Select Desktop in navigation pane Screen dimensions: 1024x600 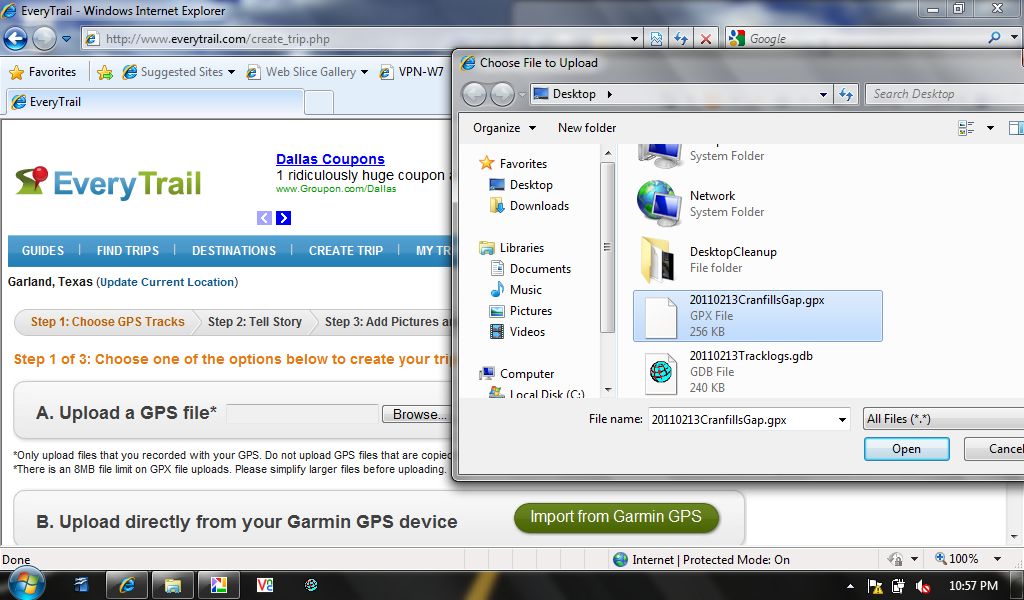click(x=521, y=185)
